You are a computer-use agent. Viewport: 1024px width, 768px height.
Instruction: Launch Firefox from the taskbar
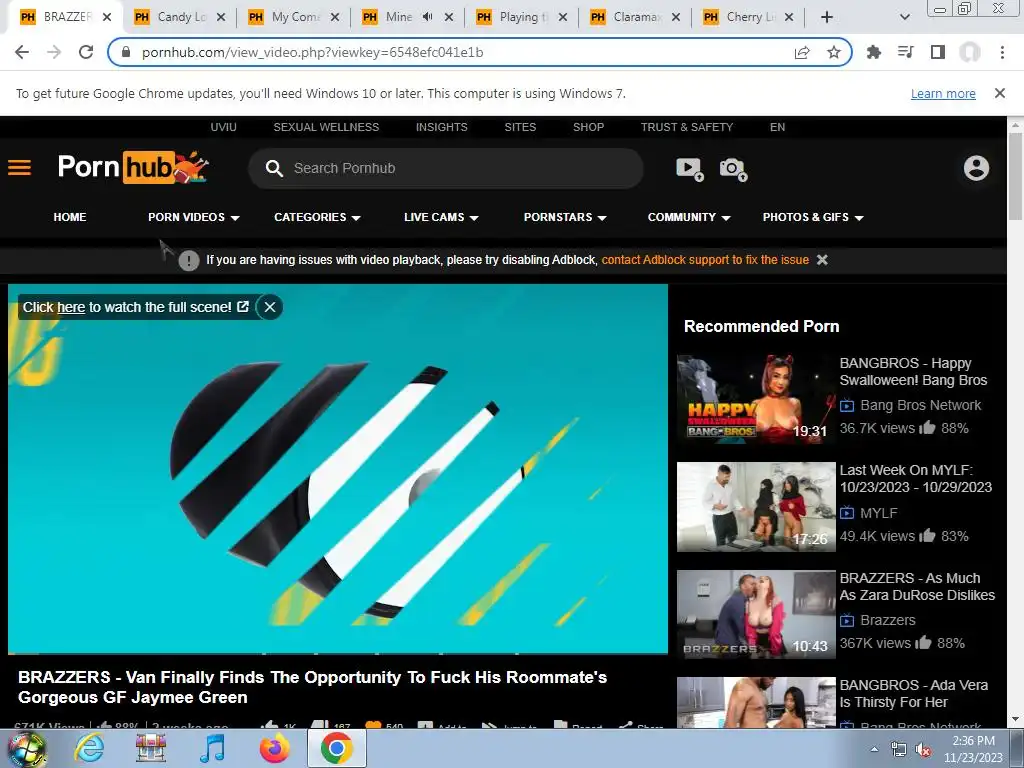tap(275, 748)
